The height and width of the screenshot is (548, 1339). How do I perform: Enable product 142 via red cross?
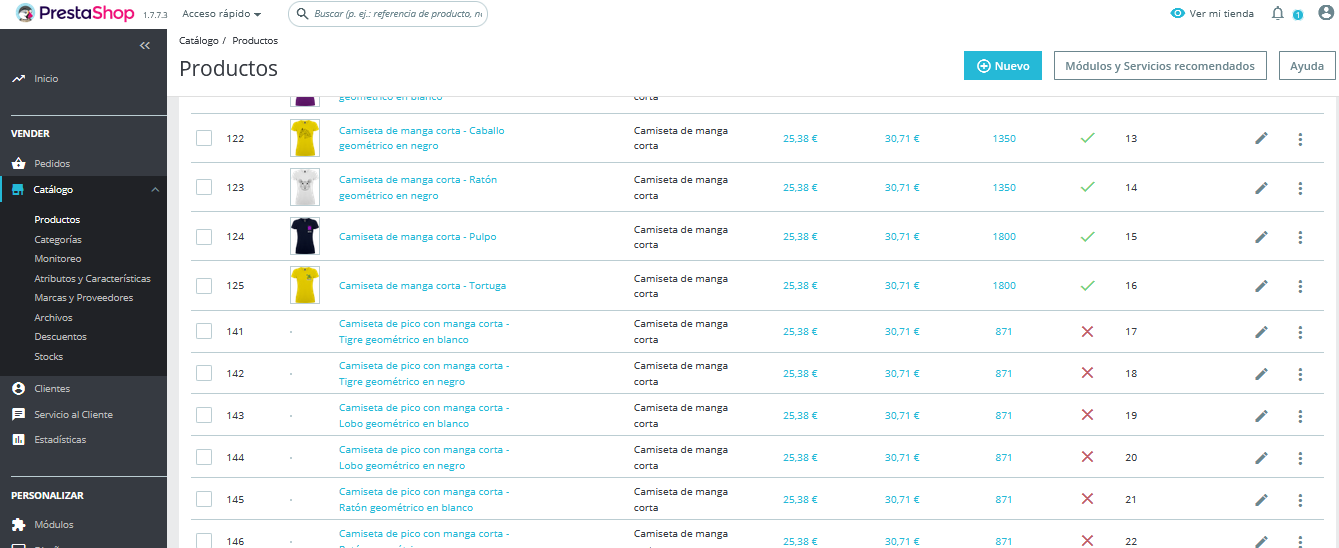1087,373
